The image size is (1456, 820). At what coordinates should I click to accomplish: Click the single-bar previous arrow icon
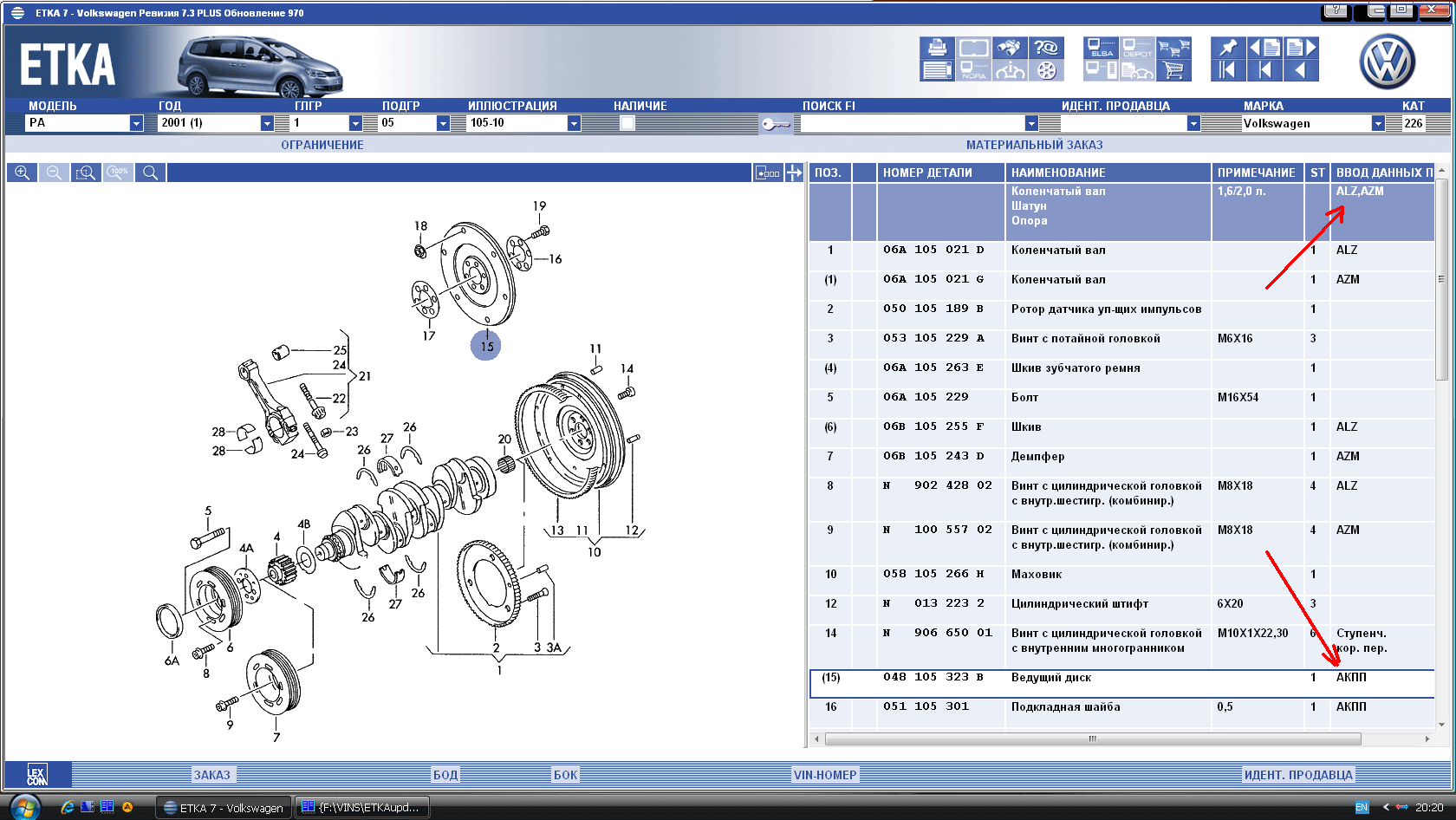coord(1264,70)
